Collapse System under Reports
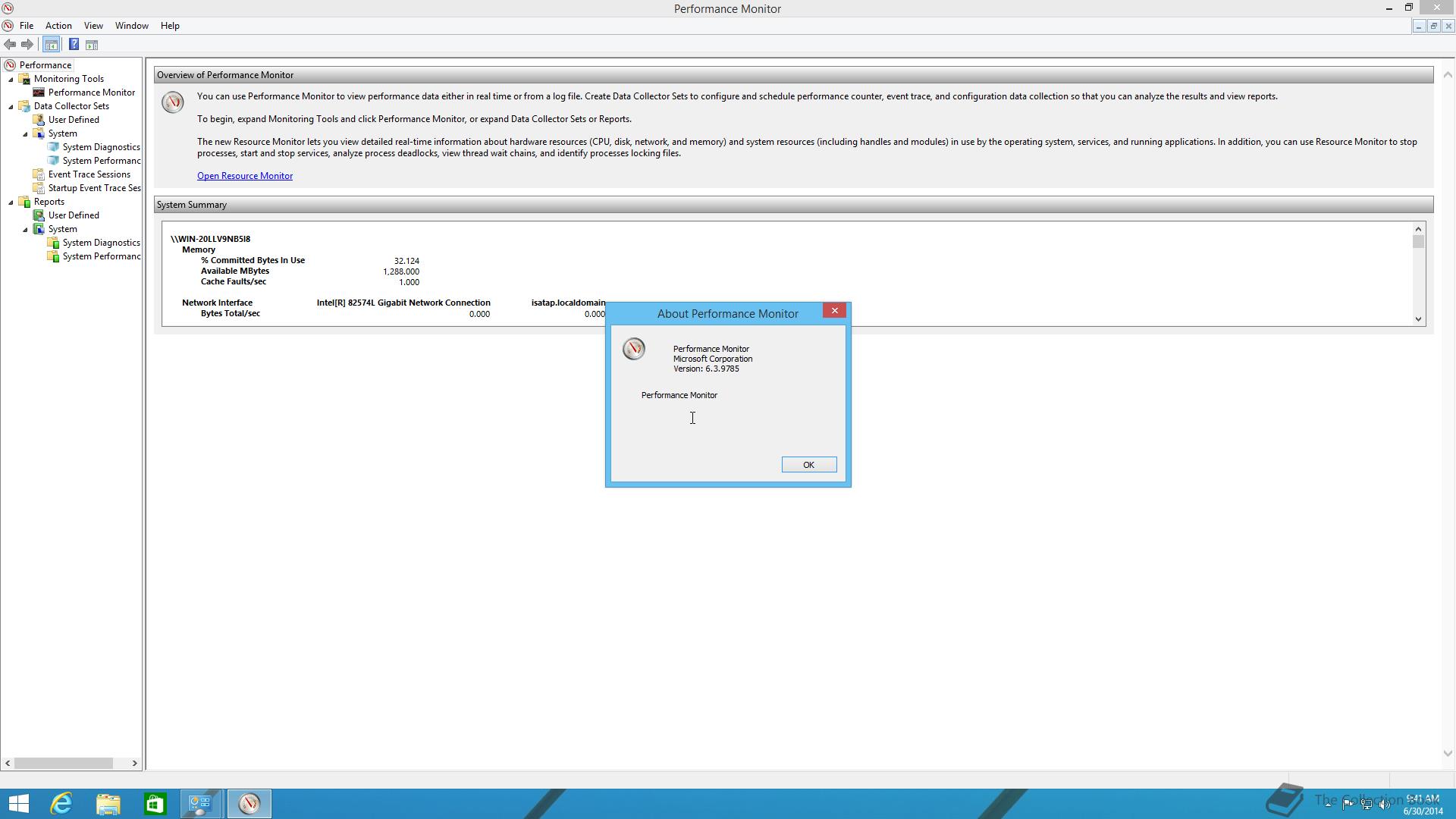Viewport: 1456px width, 819px height. (25, 230)
